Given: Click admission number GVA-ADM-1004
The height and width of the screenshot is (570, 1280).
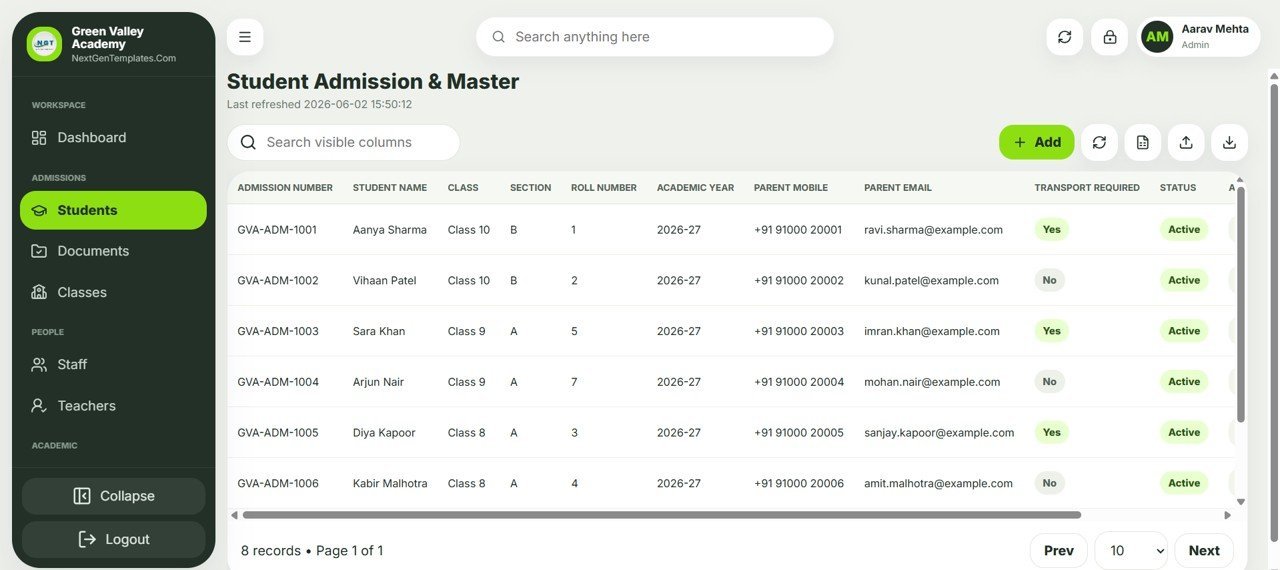Looking at the screenshot, I should tap(278, 382).
